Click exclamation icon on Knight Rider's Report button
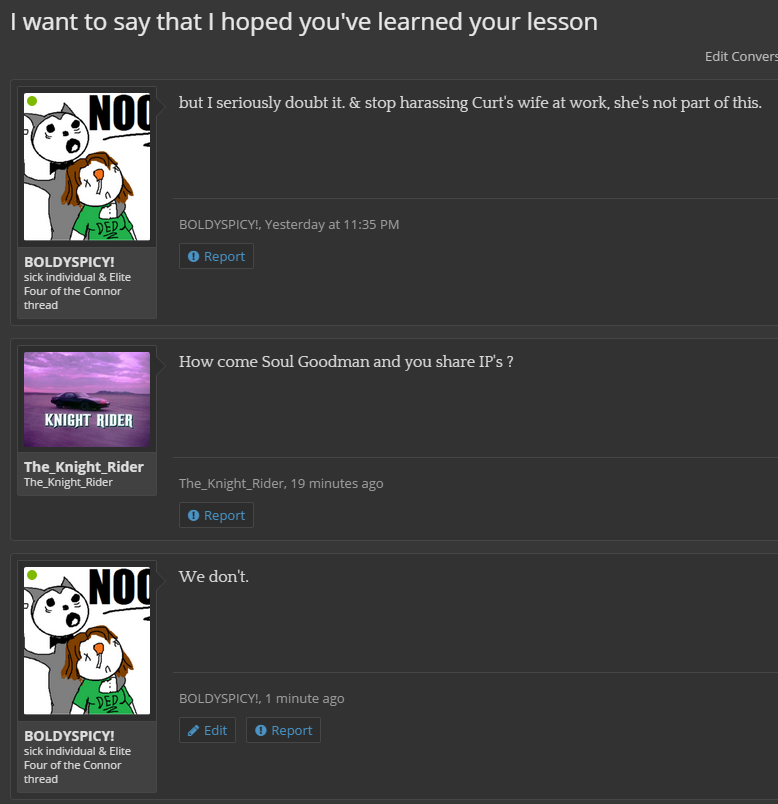778x804 pixels. click(x=193, y=515)
